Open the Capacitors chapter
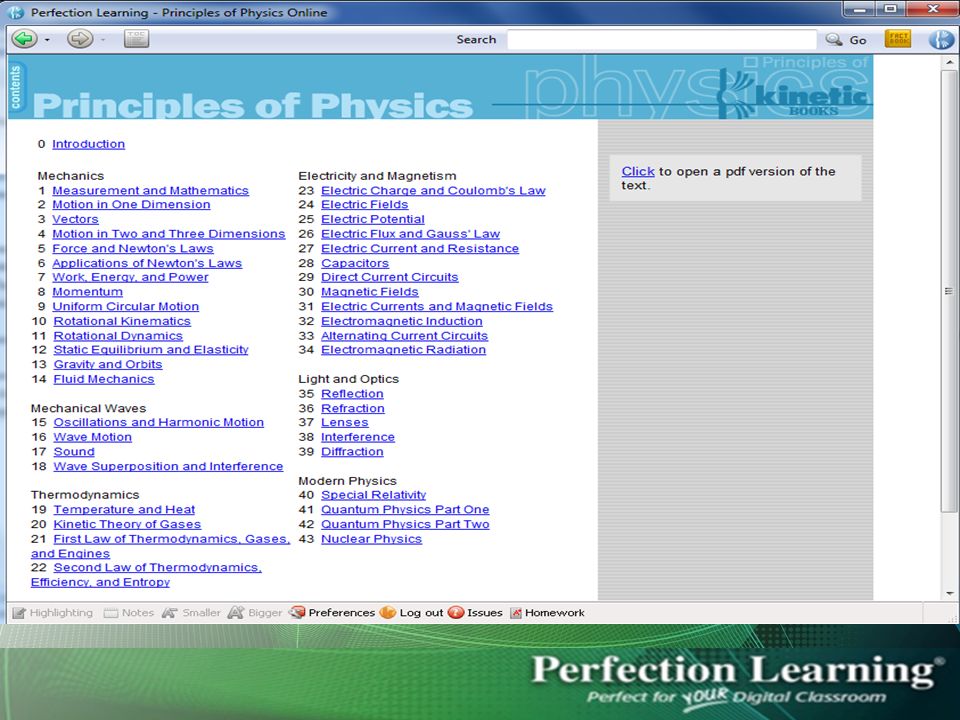Screen dimensions: 960x720 355,263
